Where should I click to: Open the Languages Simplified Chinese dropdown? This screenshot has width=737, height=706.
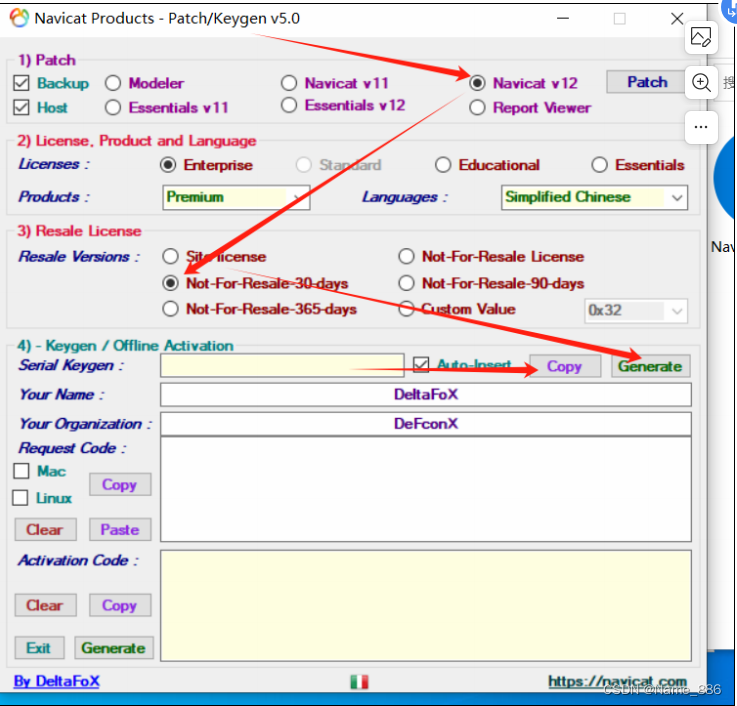pos(595,197)
